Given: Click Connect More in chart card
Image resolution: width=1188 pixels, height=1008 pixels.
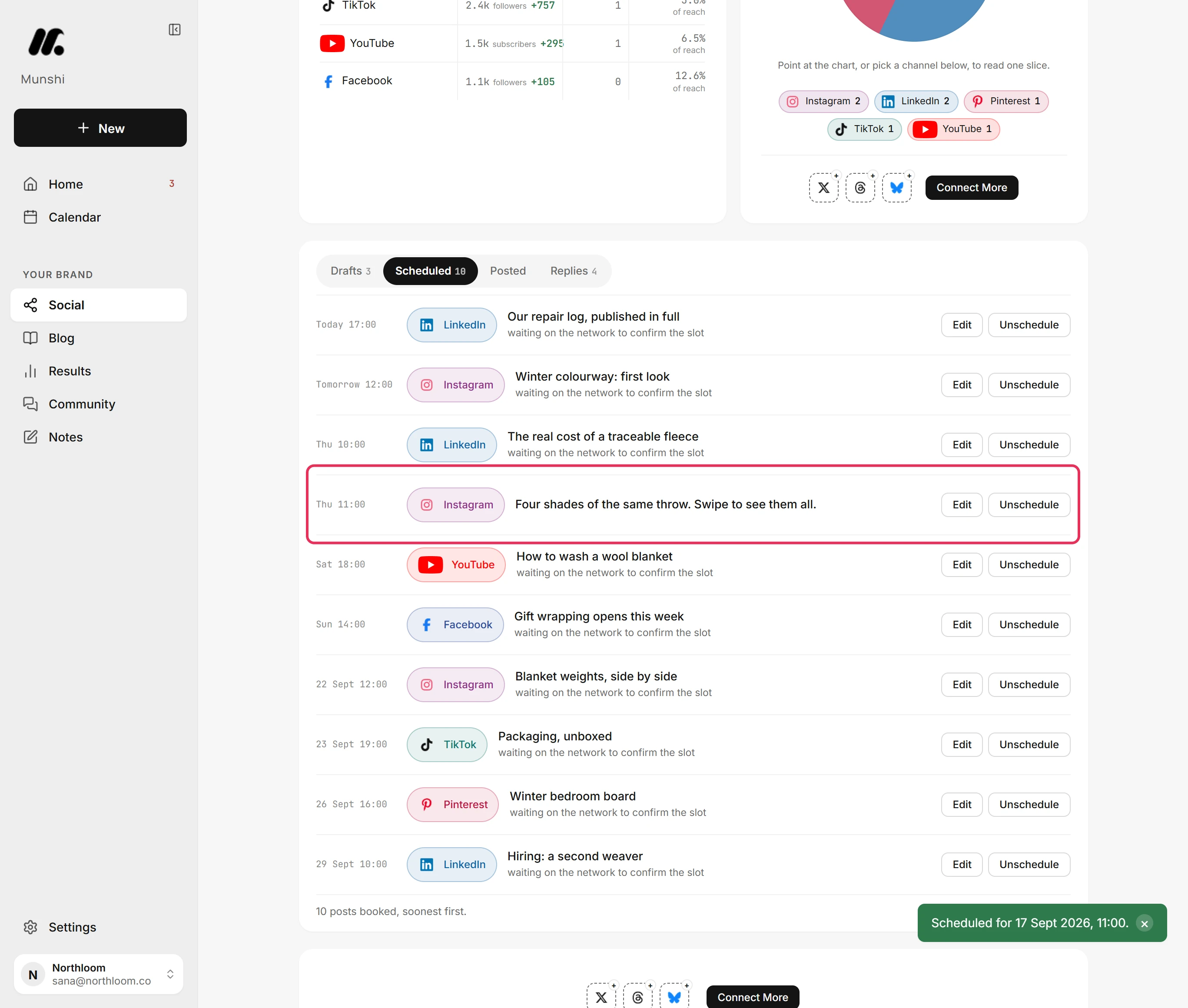Looking at the screenshot, I should point(972,188).
